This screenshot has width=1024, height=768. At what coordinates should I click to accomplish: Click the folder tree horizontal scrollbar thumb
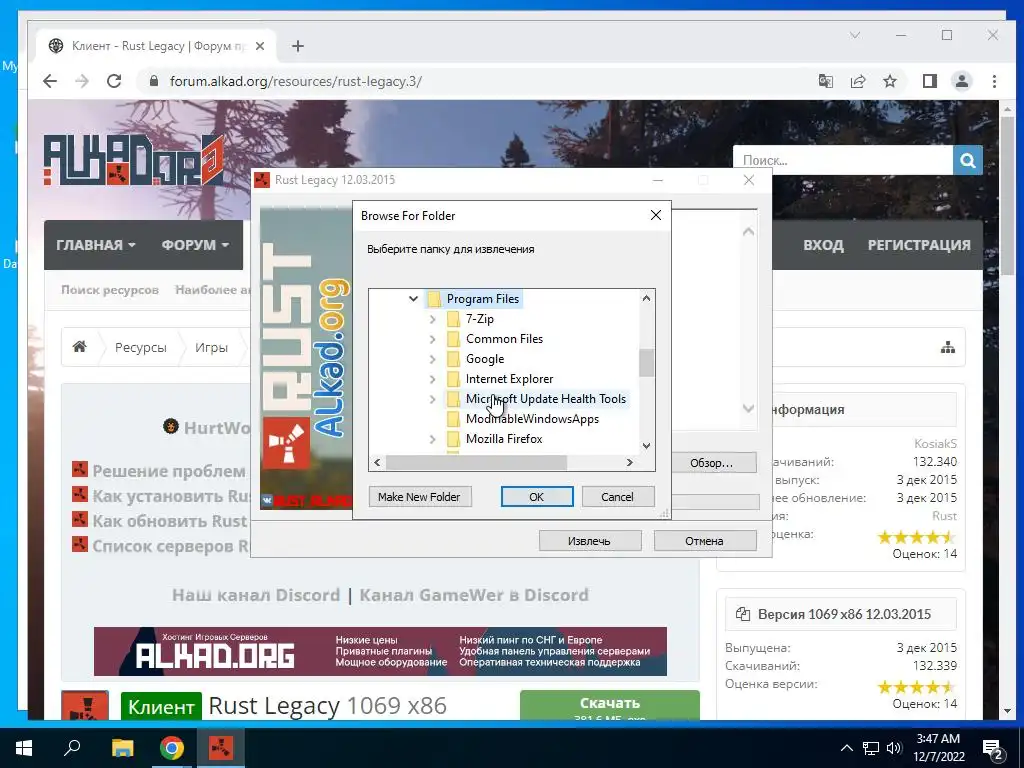[476, 462]
